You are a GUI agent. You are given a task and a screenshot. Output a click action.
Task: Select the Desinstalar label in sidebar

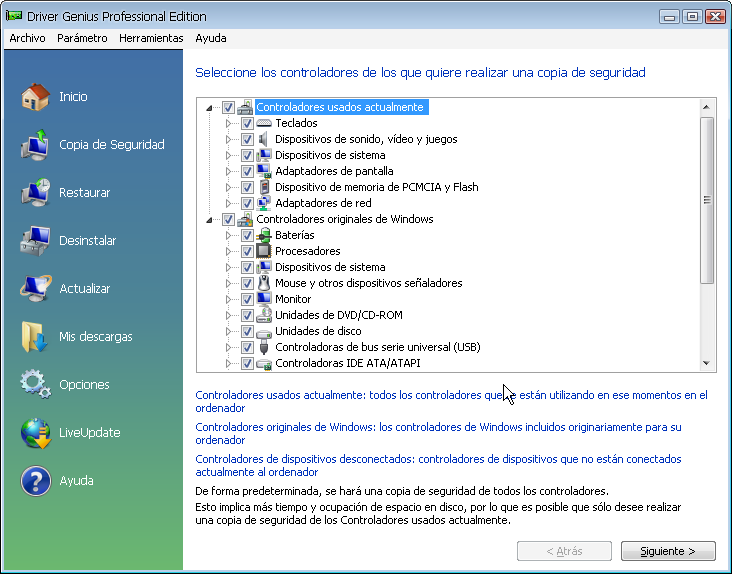point(87,240)
